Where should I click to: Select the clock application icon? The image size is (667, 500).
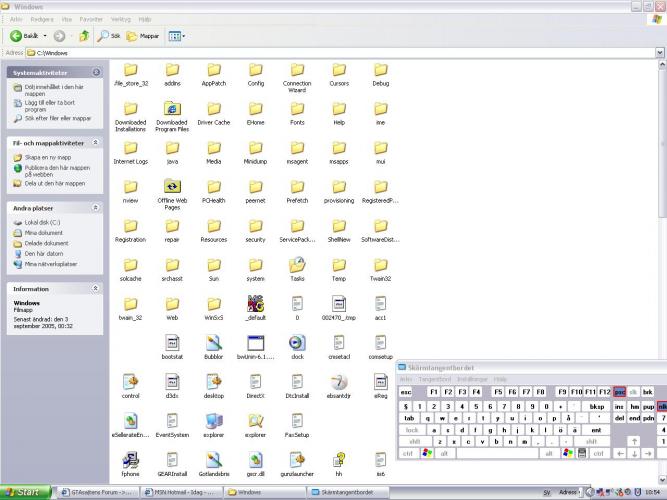pyautogui.click(x=297, y=342)
